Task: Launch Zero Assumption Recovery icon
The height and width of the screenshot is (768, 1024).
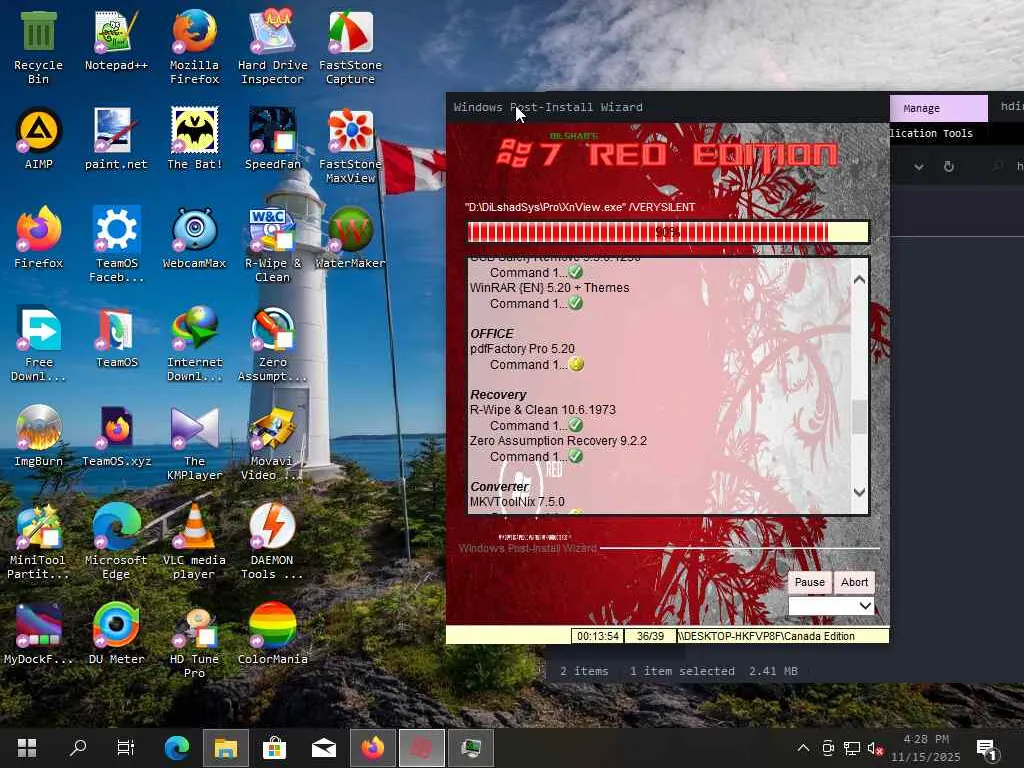Action: pos(272,344)
